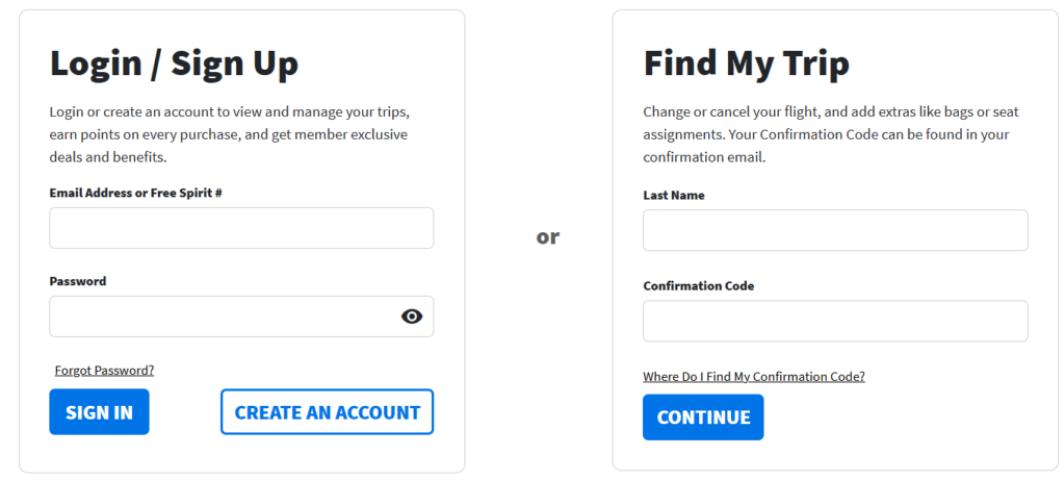Click blank space right of Forgot Password link

(x=300, y=370)
